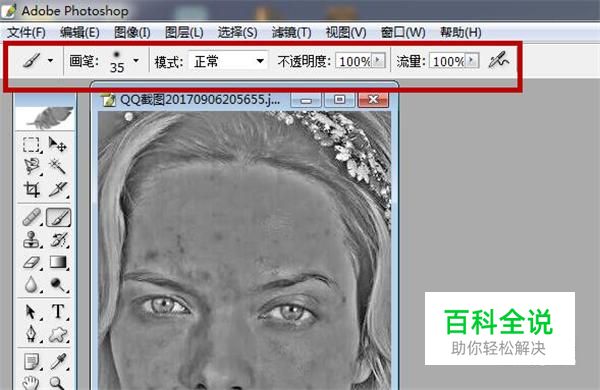Select the Crop tool
This screenshot has width=600, height=390.
click(31, 189)
